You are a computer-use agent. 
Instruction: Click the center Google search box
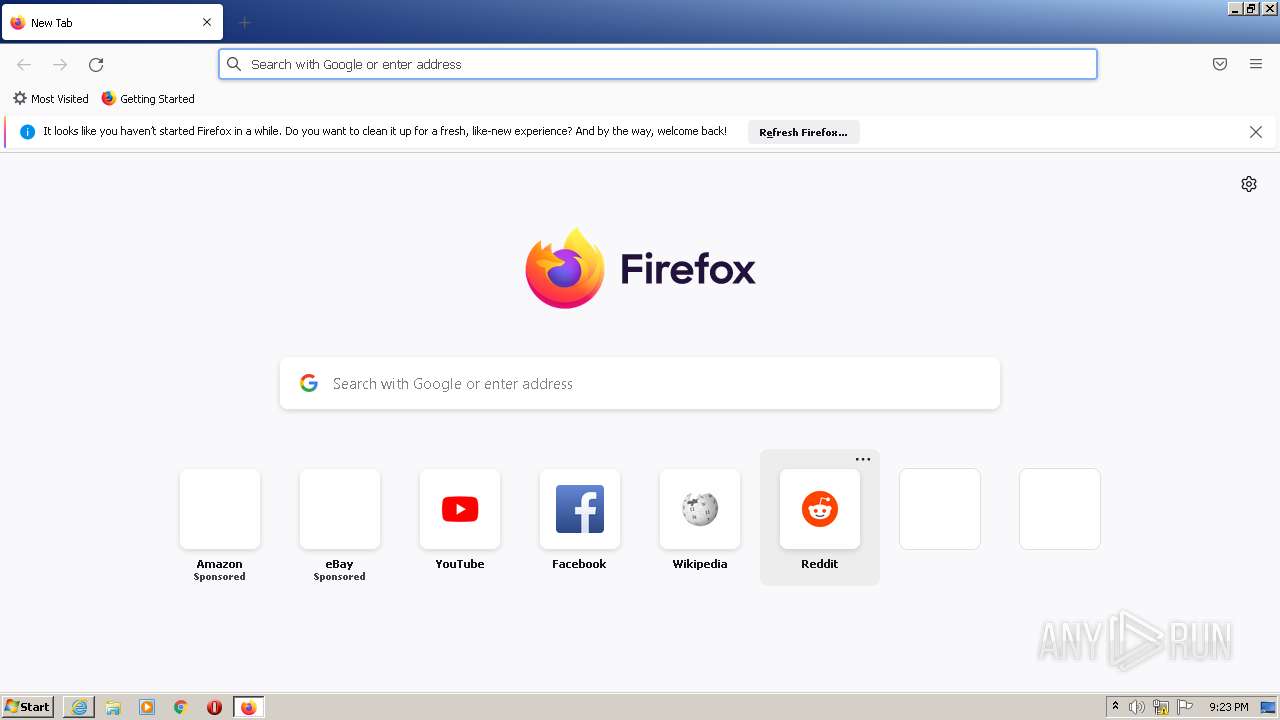640,384
